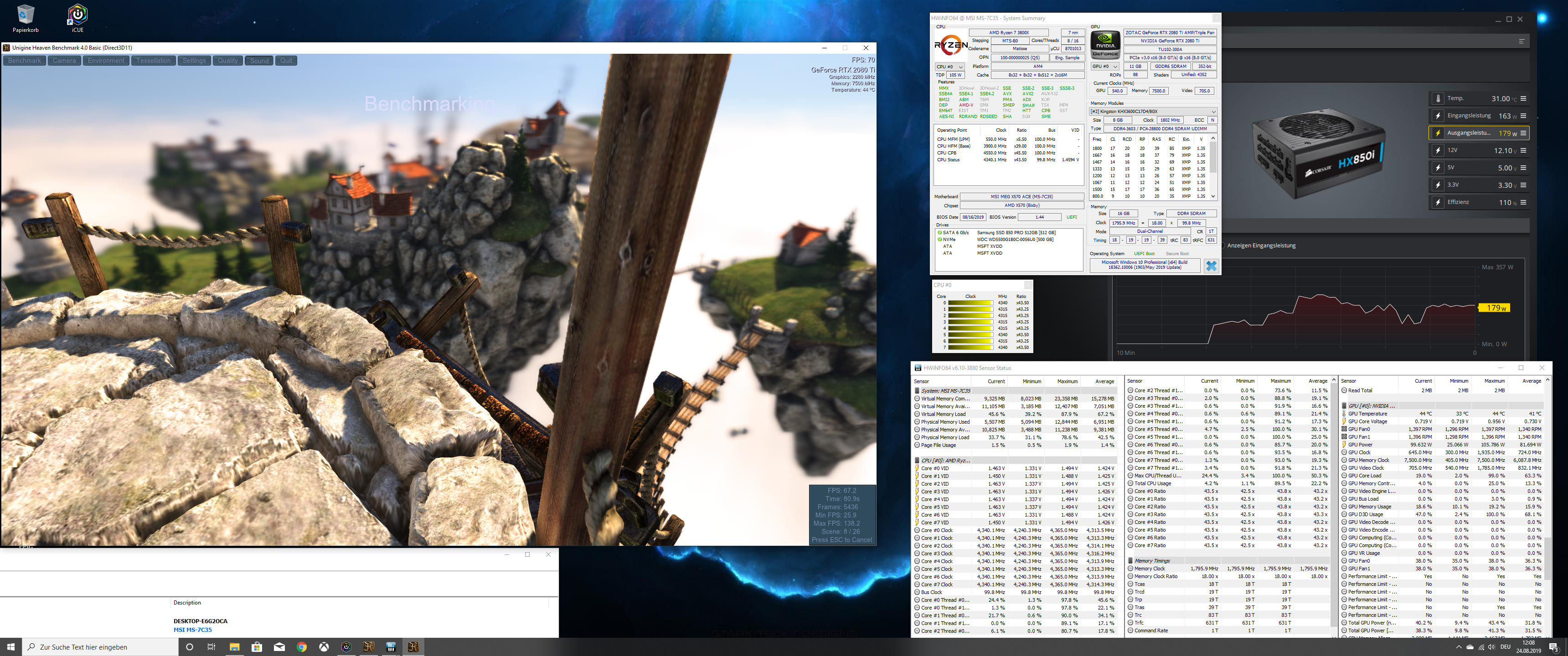This screenshot has width=1568, height=656.
Task: Click the 12V lightning bolt icon
Action: (1438, 150)
